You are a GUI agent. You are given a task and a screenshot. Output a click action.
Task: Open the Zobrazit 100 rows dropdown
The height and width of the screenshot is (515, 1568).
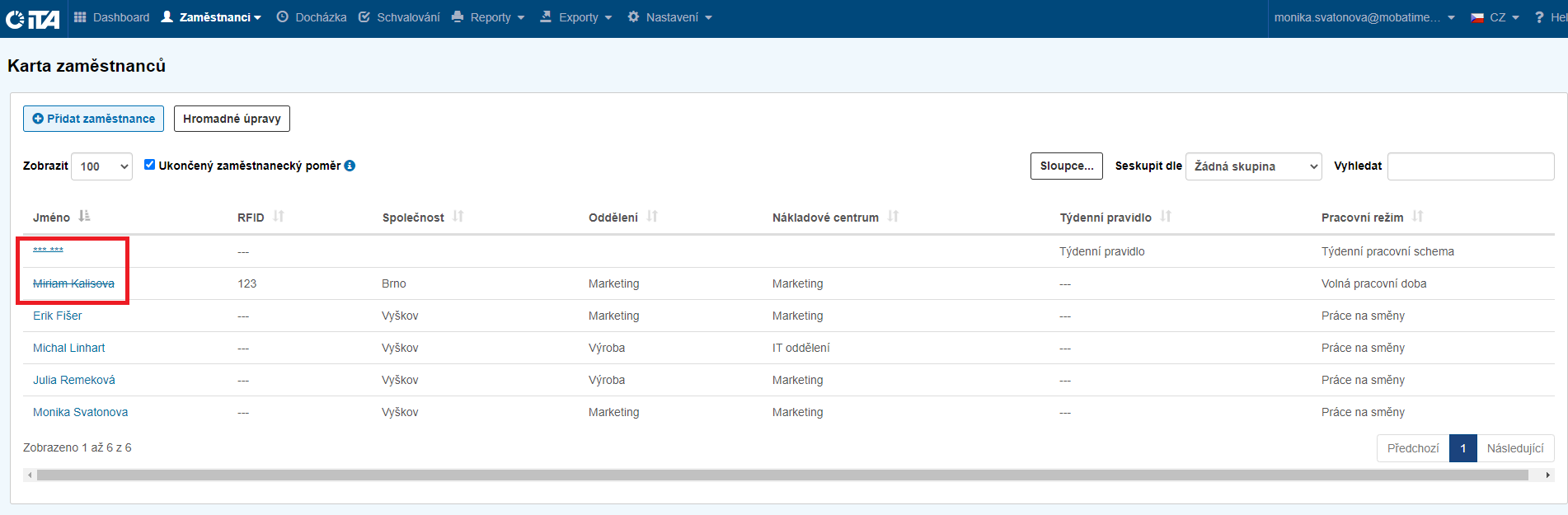point(102,166)
